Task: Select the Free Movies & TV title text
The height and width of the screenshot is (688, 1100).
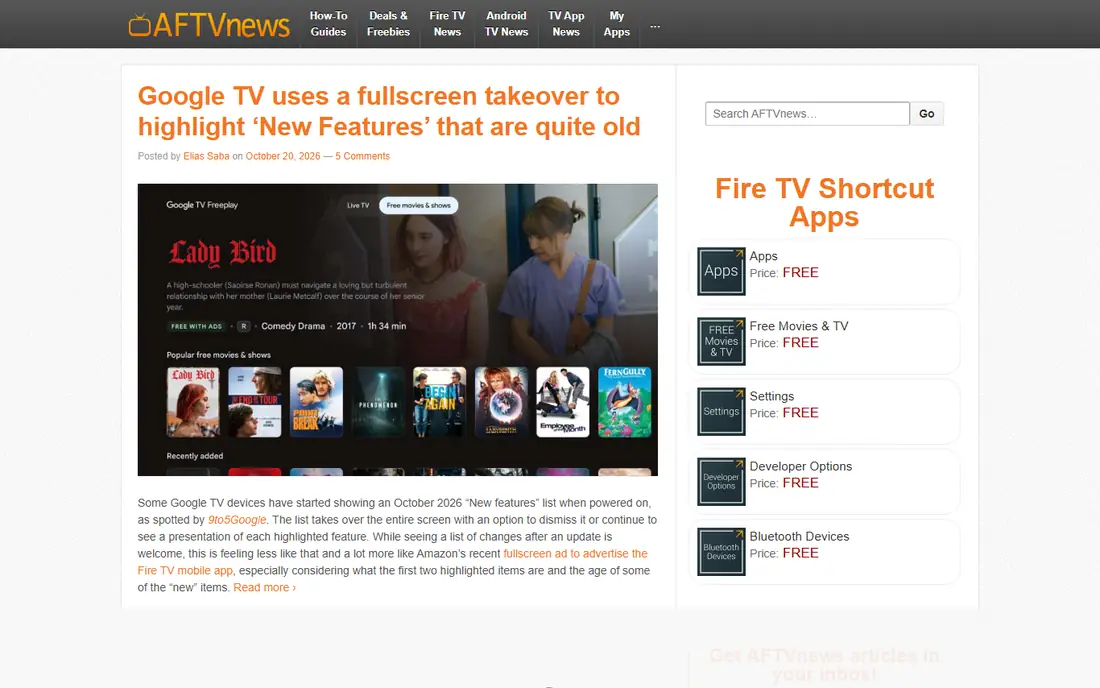Action: coord(799,326)
